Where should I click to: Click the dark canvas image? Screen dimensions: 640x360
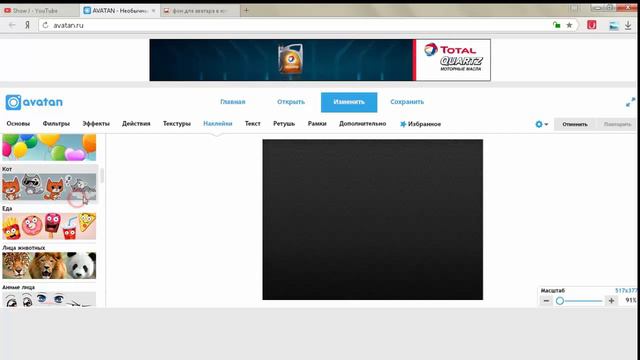[373, 220]
